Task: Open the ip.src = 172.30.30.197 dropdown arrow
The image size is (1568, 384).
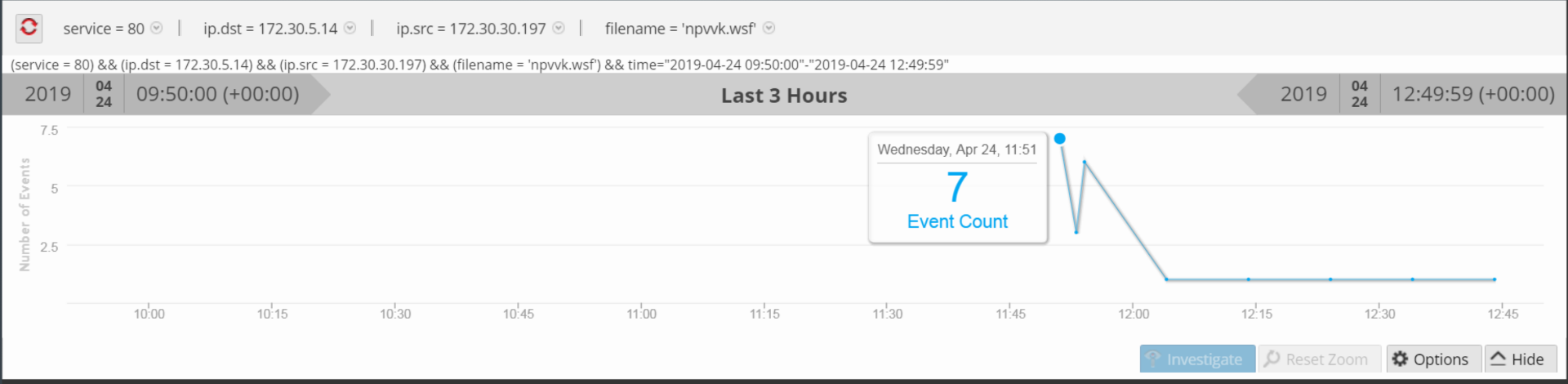Action: pyautogui.click(x=559, y=28)
